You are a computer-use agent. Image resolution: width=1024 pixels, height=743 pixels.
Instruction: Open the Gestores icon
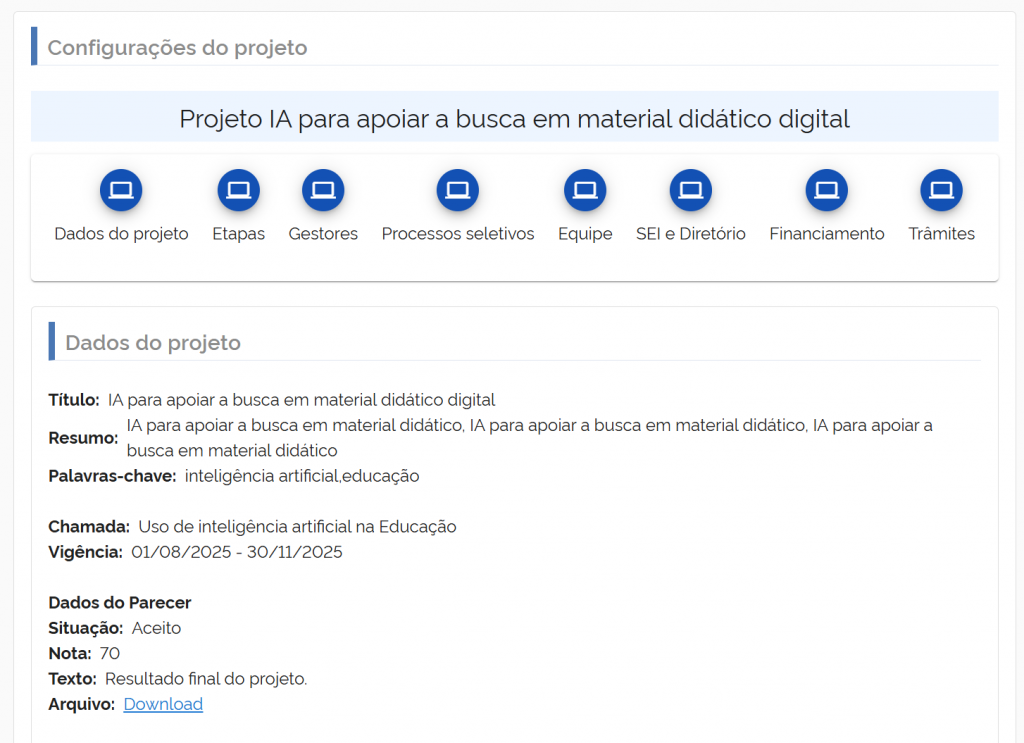323,190
